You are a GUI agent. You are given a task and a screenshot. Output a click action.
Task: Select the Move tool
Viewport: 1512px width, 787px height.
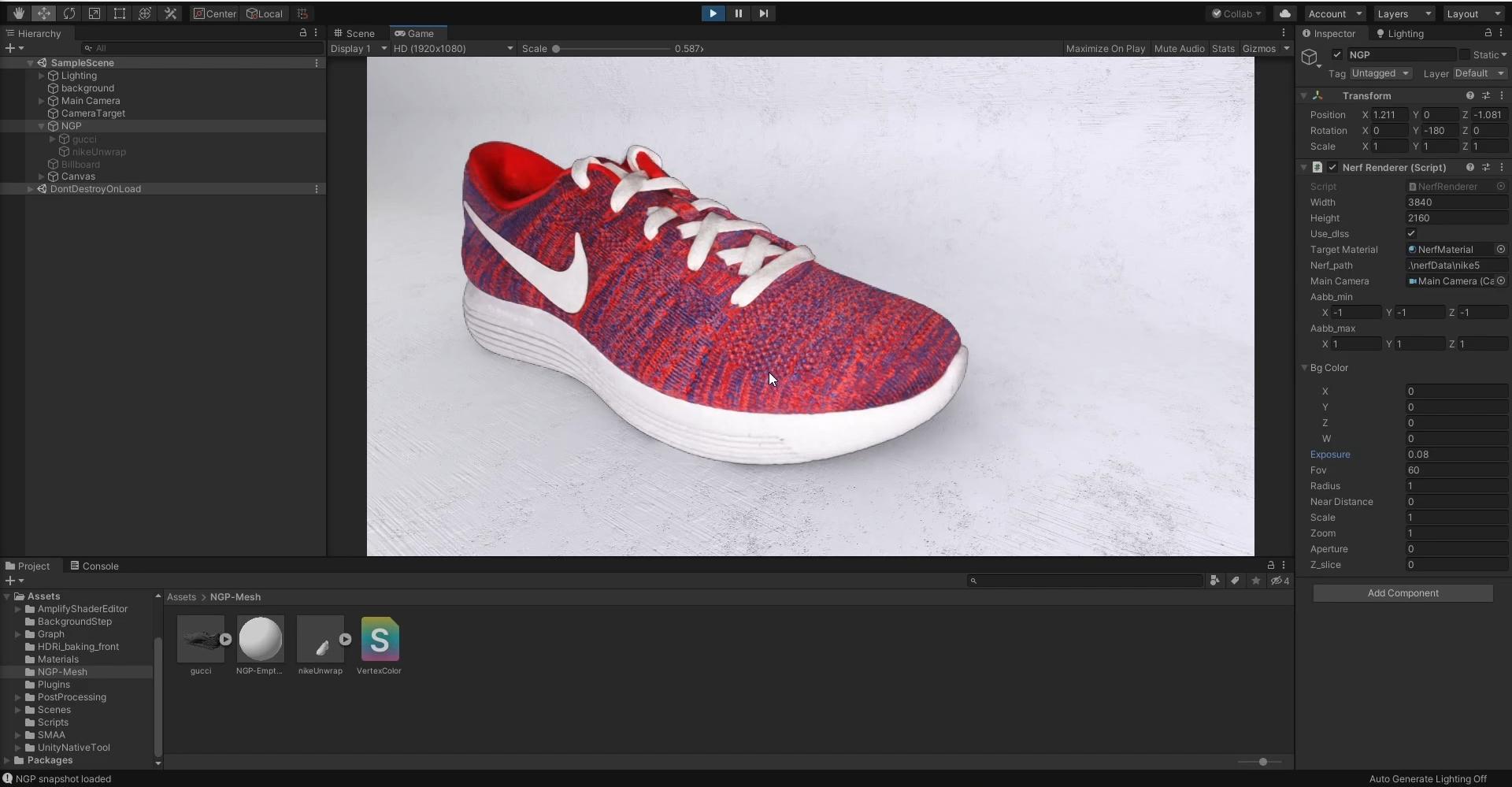coord(43,13)
